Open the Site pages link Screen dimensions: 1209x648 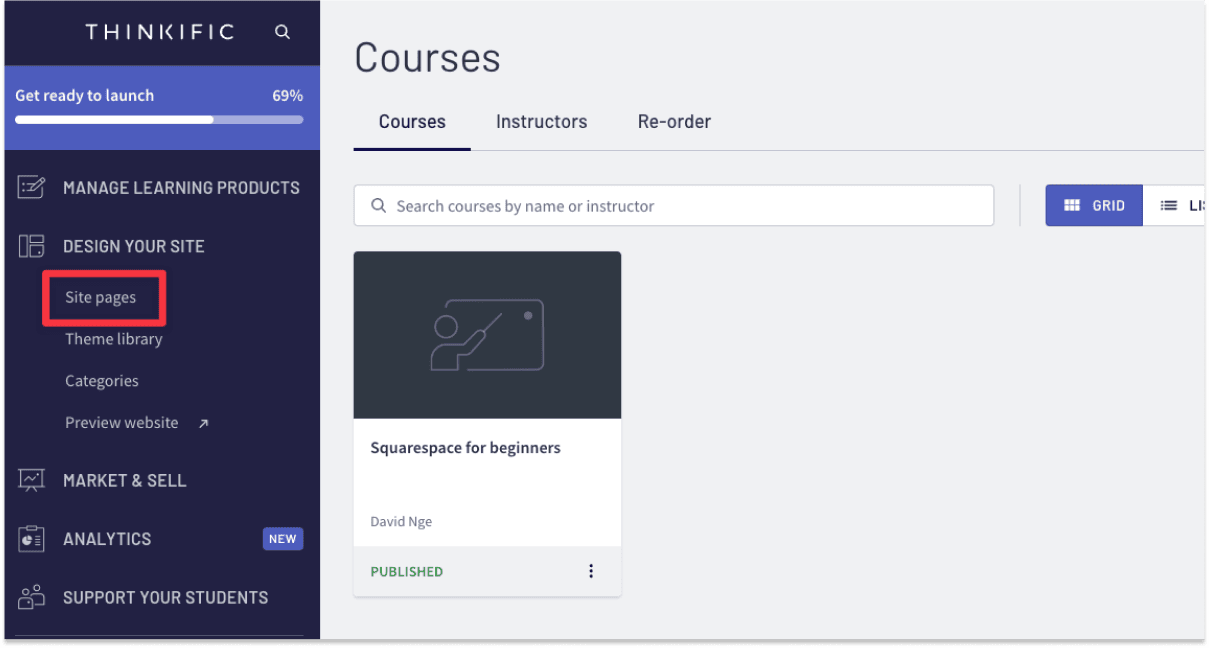[100, 297]
